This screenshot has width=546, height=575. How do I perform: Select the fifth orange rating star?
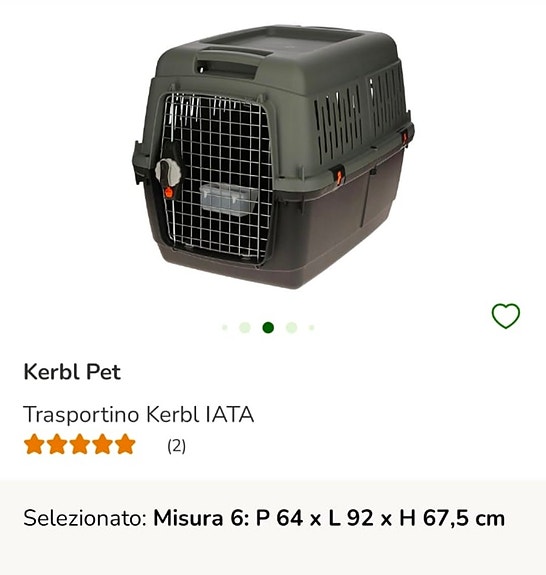[125, 444]
